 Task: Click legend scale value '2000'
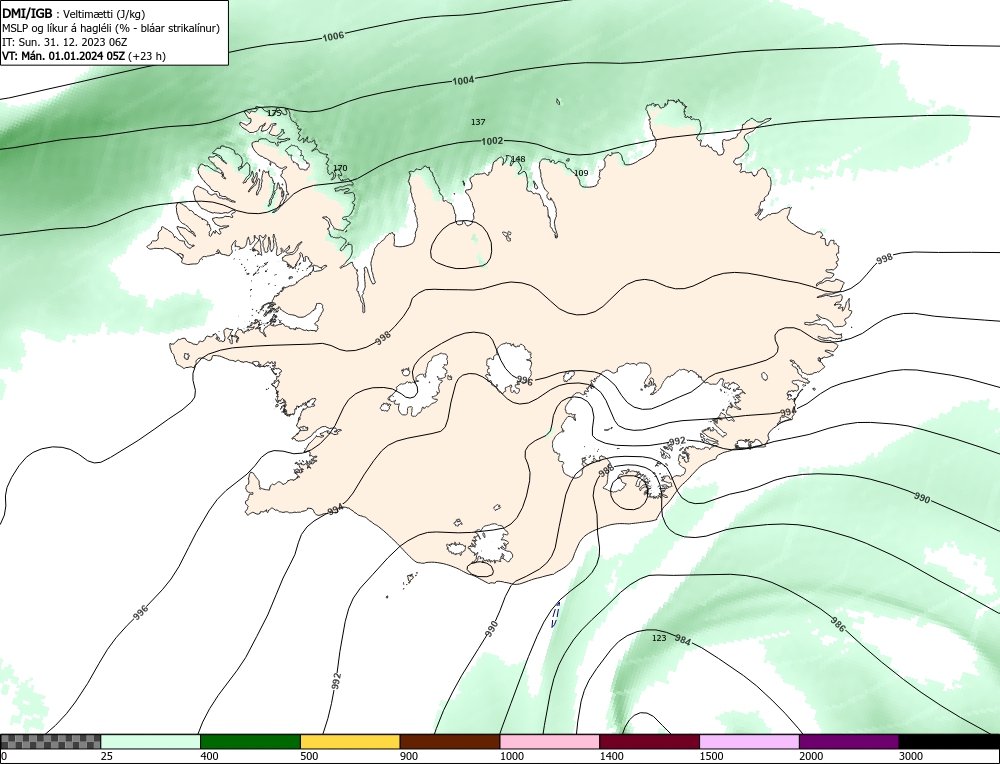pos(811,756)
